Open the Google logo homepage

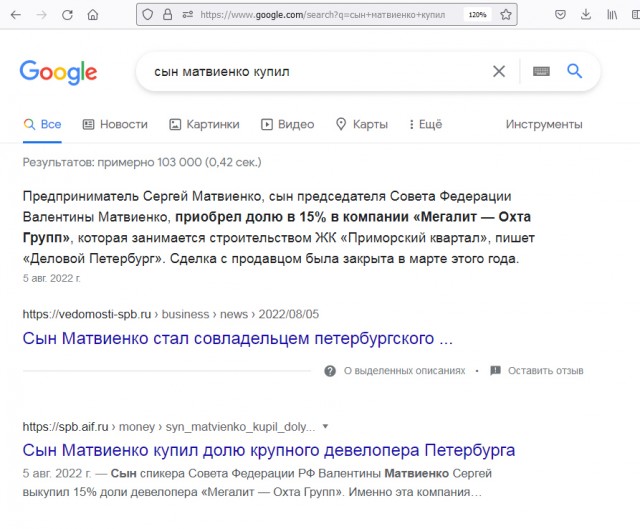point(58,72)
